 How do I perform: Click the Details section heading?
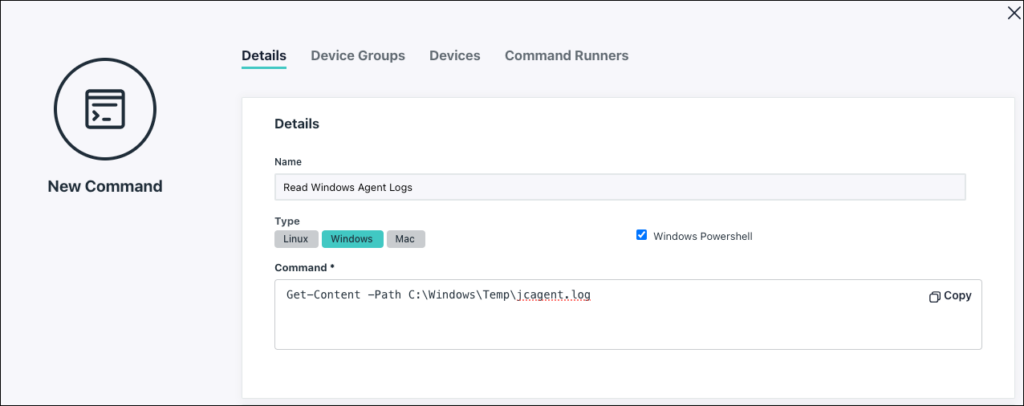point(297,124)
